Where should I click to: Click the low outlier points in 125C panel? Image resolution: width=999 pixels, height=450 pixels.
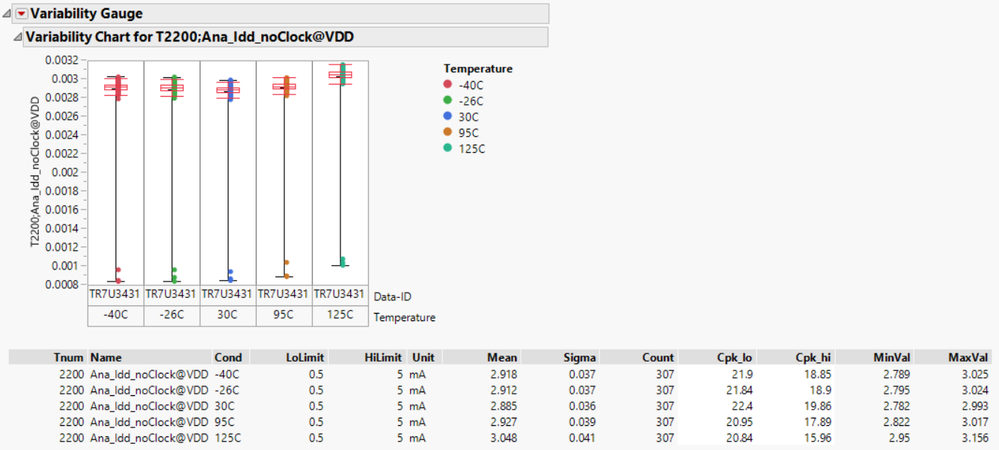(x=342, y=262)
